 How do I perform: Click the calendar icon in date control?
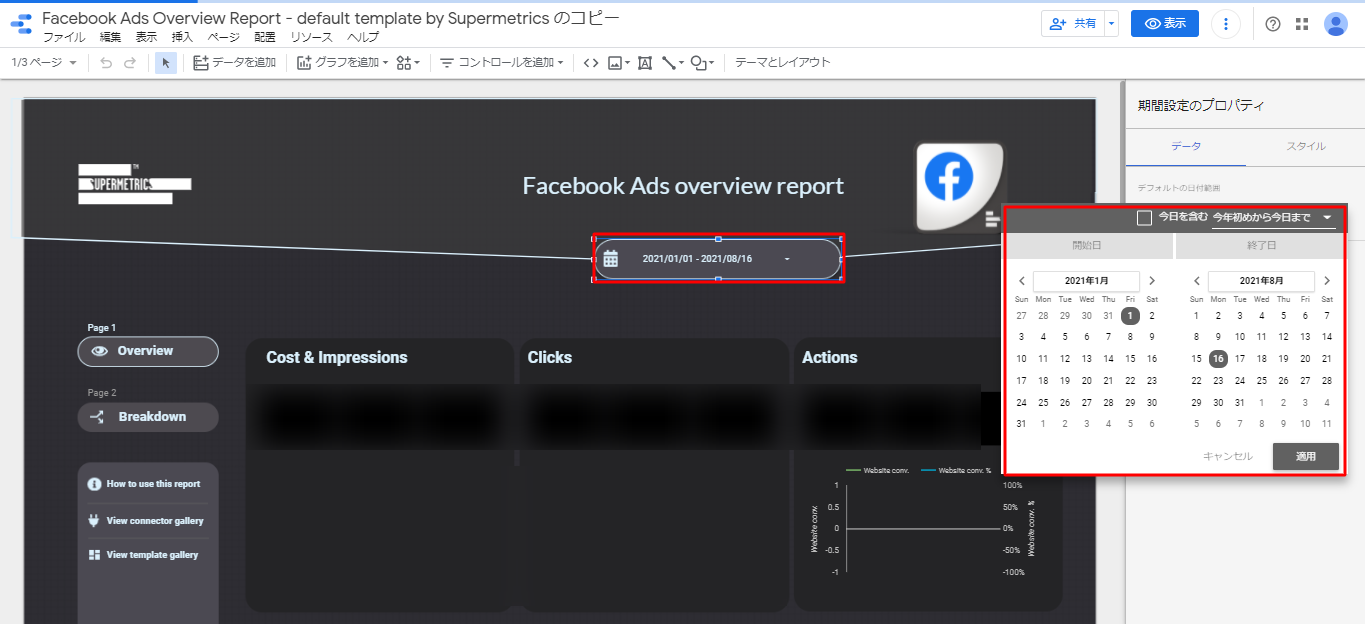(610, 259)
